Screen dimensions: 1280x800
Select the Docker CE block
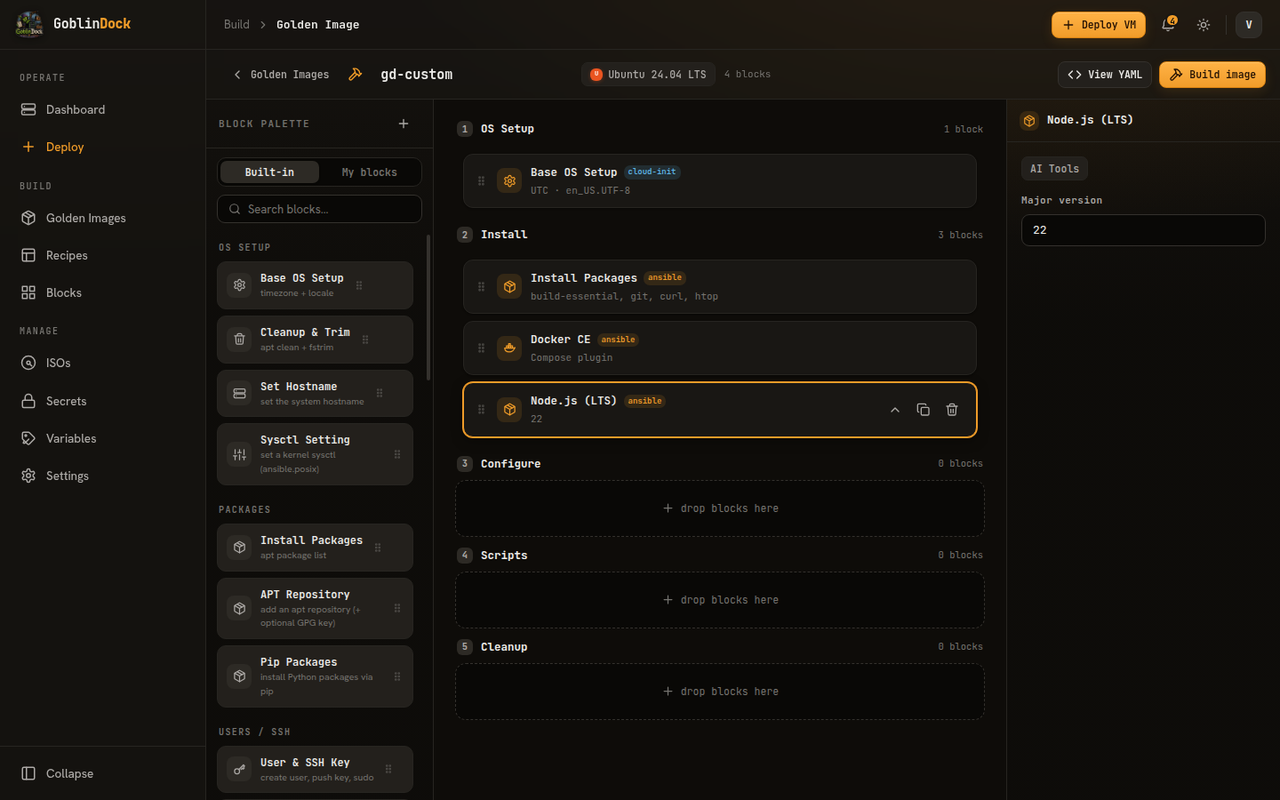[x=720, y=348]
